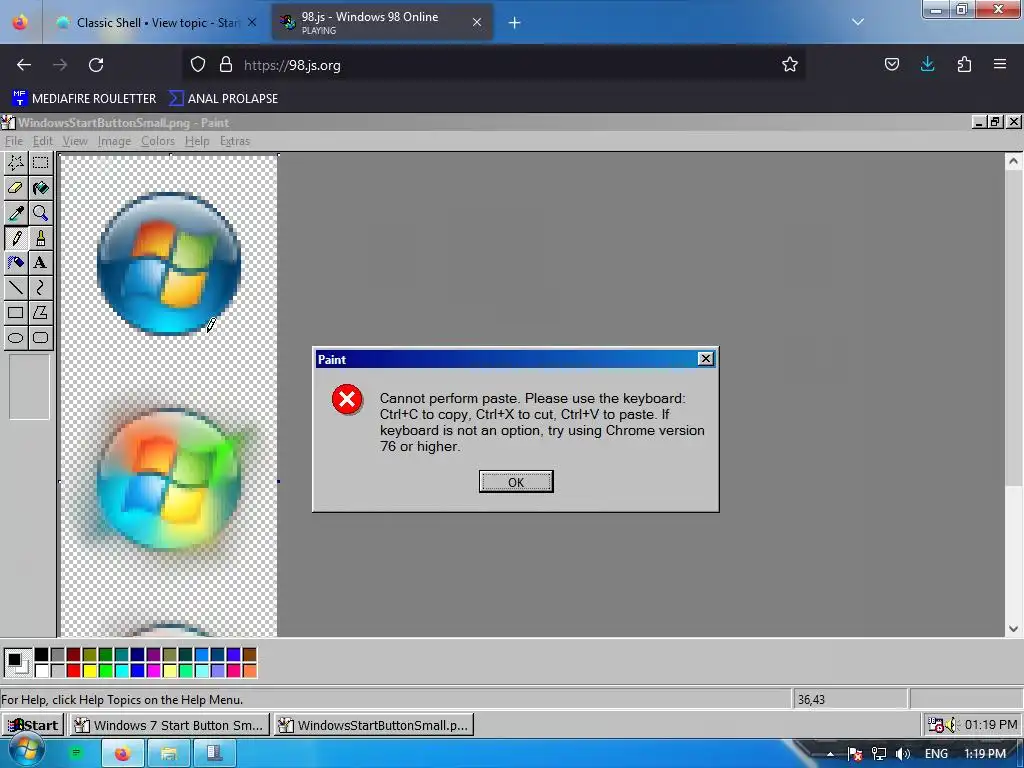Select the Magnifier tool
This screenshot has height=768, width=1024.
pos(40,213)
